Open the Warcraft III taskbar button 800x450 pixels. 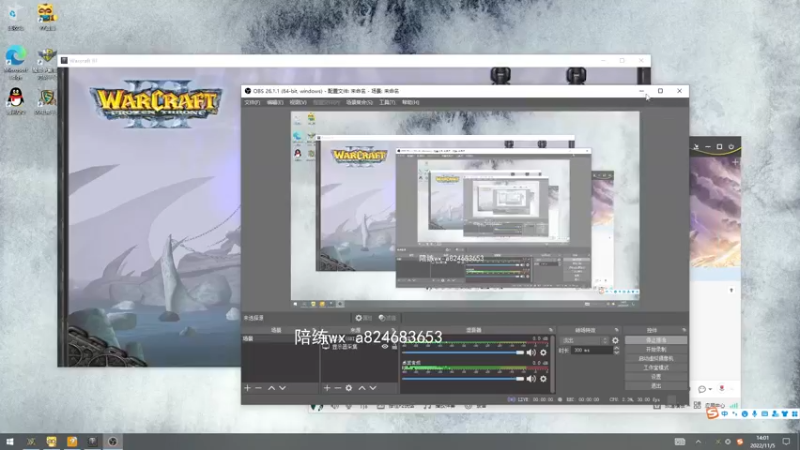click(92, 441)
